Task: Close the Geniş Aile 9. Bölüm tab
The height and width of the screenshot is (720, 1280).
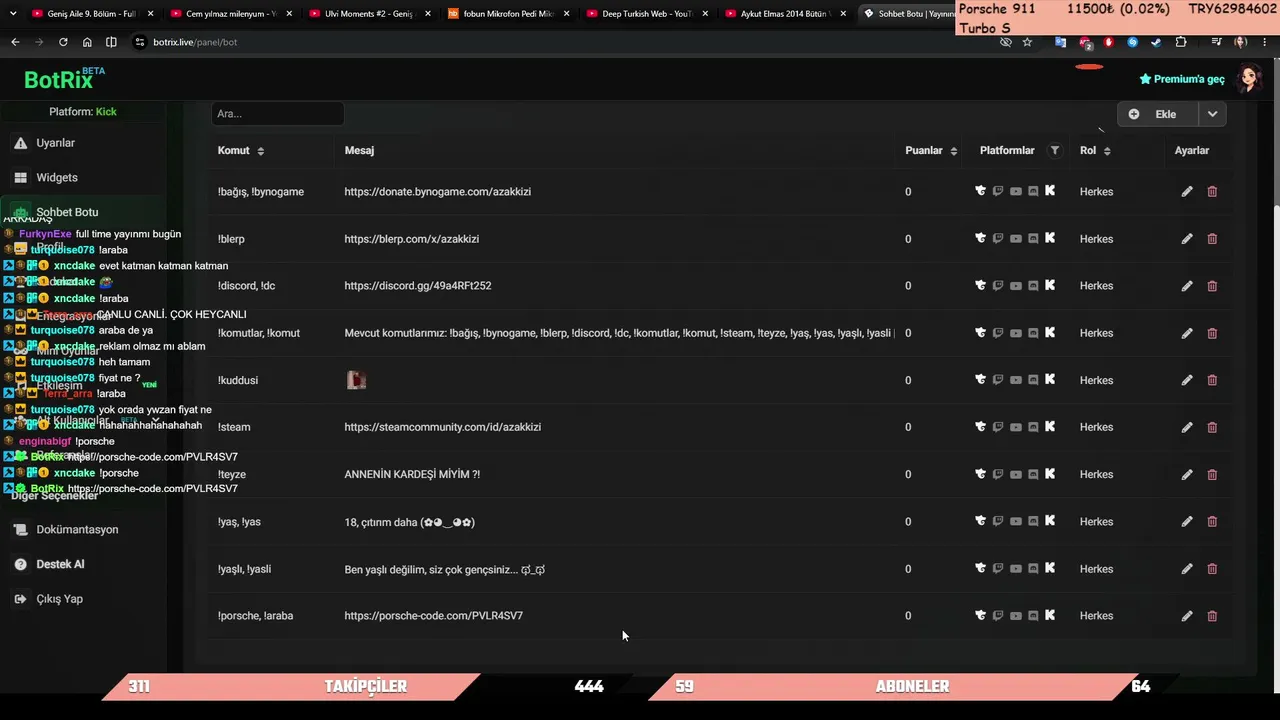Action: coord(151,14)
